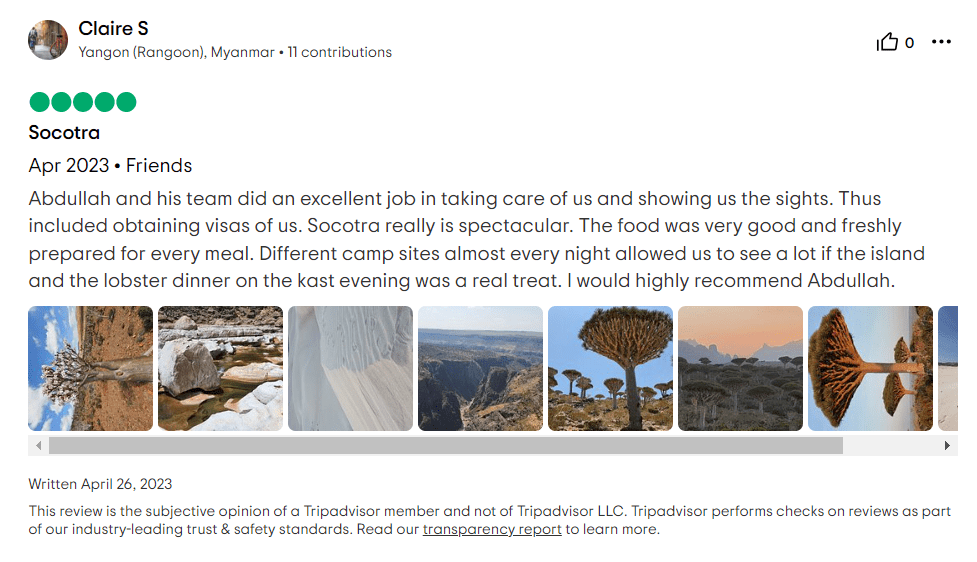Click the five-circle rating bubbles

point(83,102)
